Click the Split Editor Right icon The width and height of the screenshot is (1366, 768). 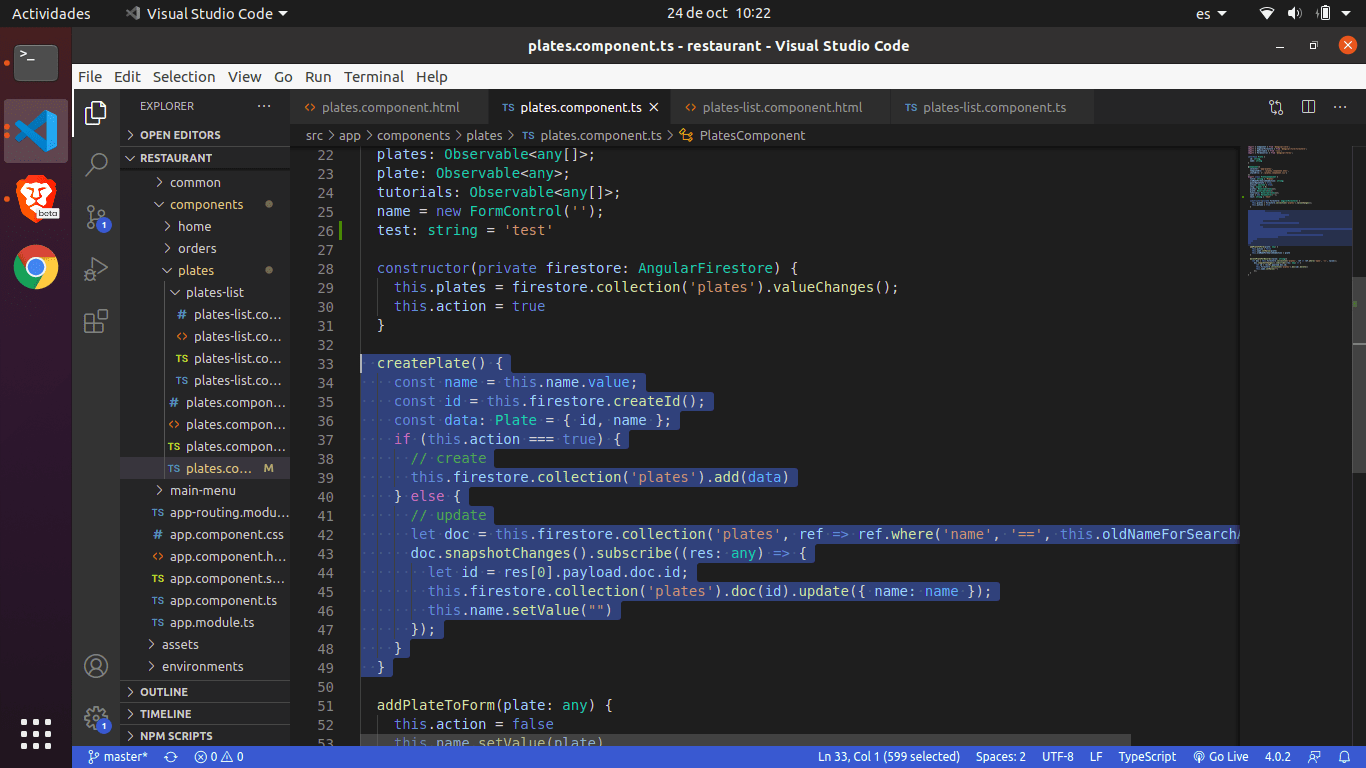click(1308, 107)
